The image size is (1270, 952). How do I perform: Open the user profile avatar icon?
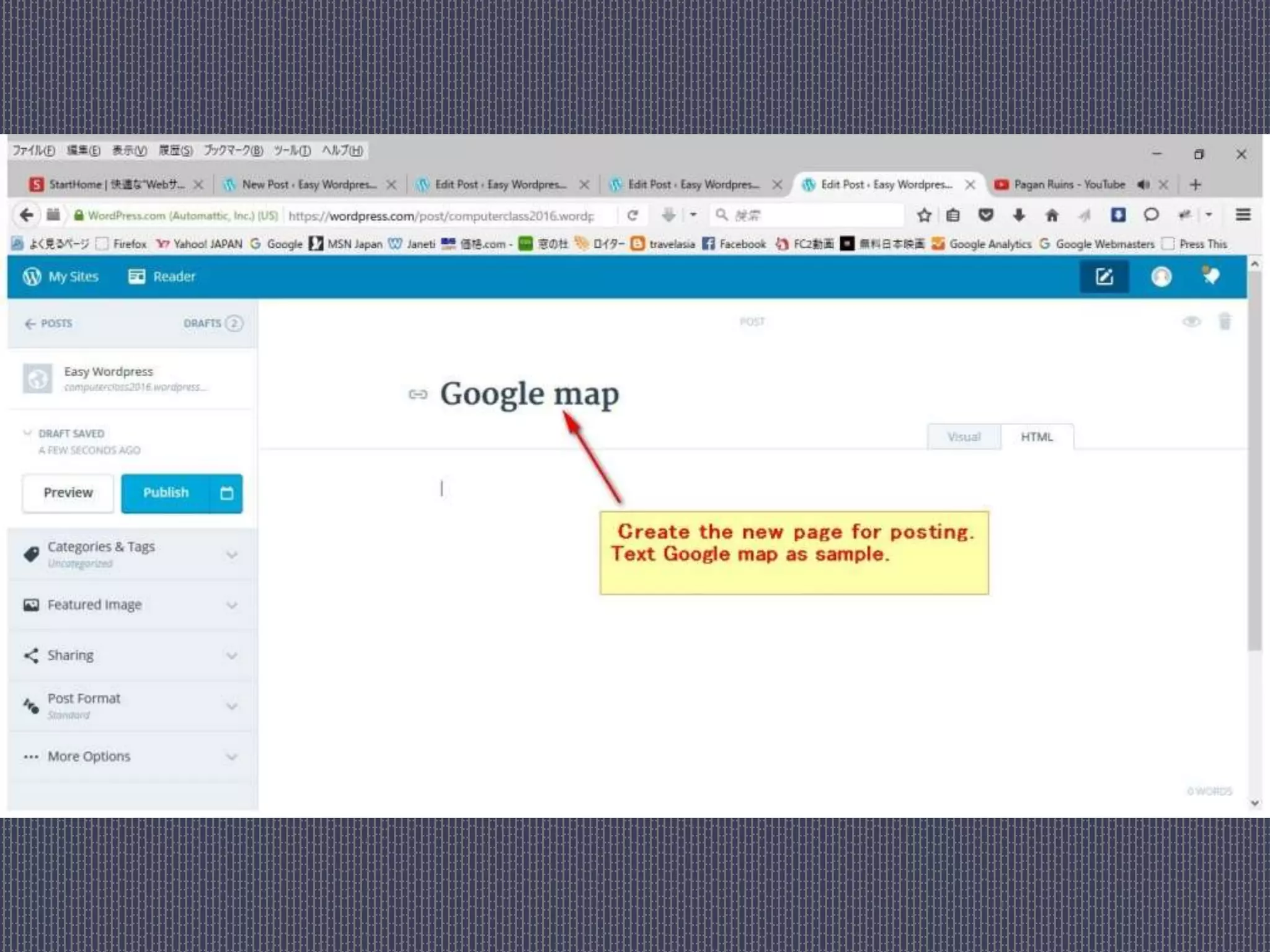coord(1161,276)
